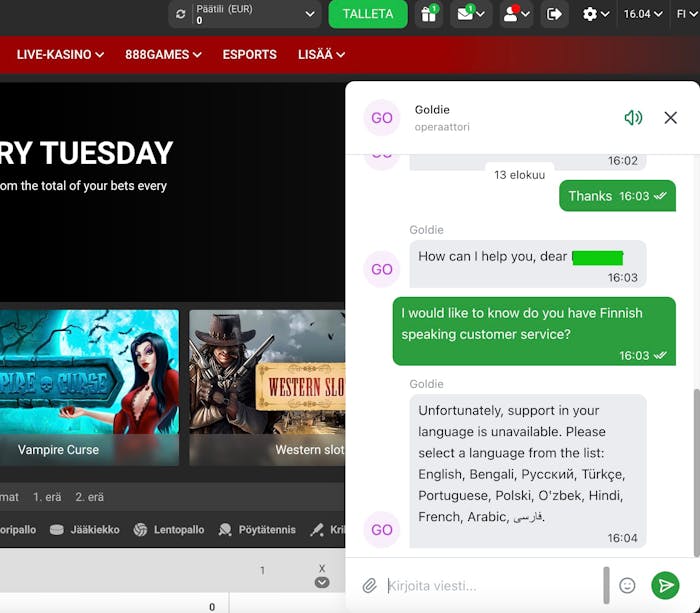Open the user profile icon
The image size is (700, 613).
click(x=516, y=14)
